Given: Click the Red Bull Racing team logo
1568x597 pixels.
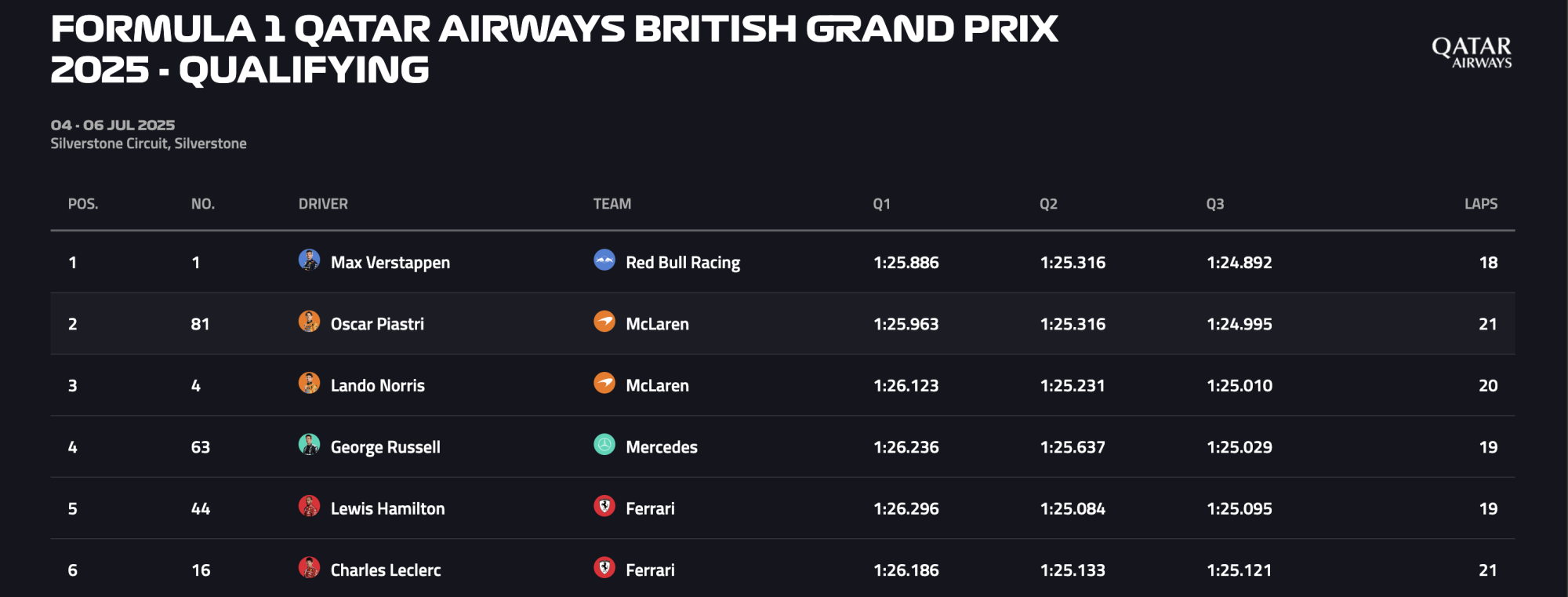Looking at the screenshot, I should tap(604, 260).
